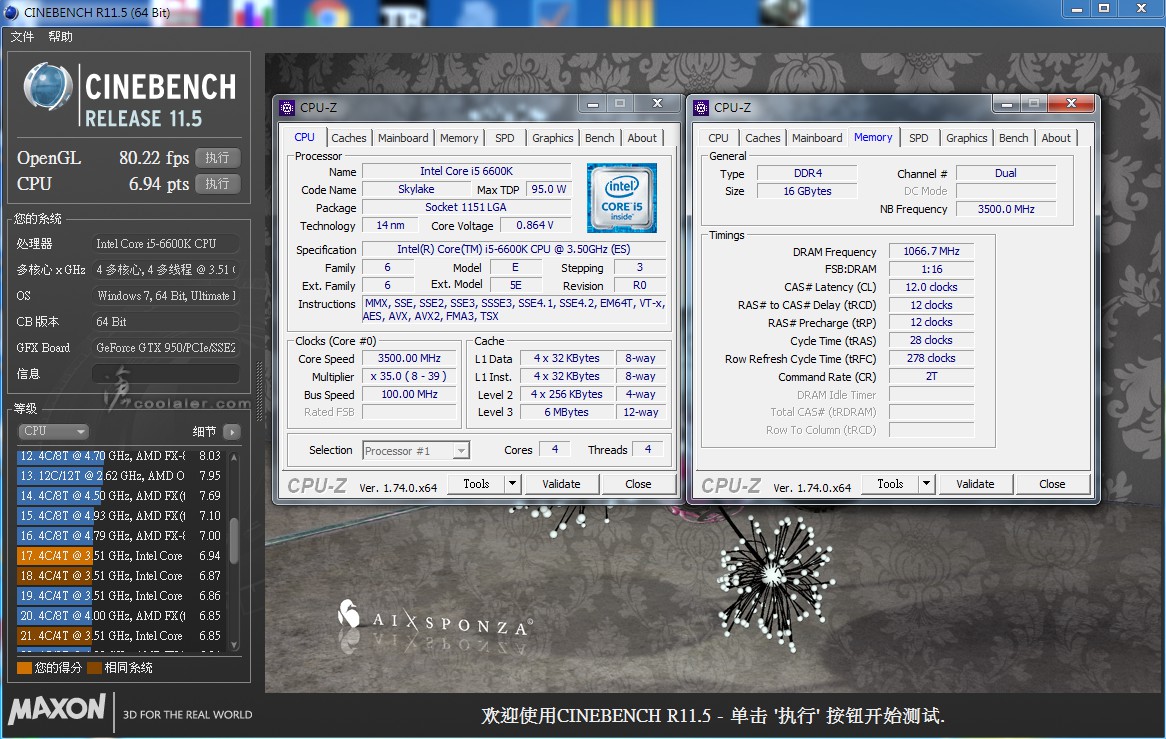This screenshot has height=739, width=1166.
Task: Open the CPU ranking type dropdown
Action: click(x=54, y=431)
